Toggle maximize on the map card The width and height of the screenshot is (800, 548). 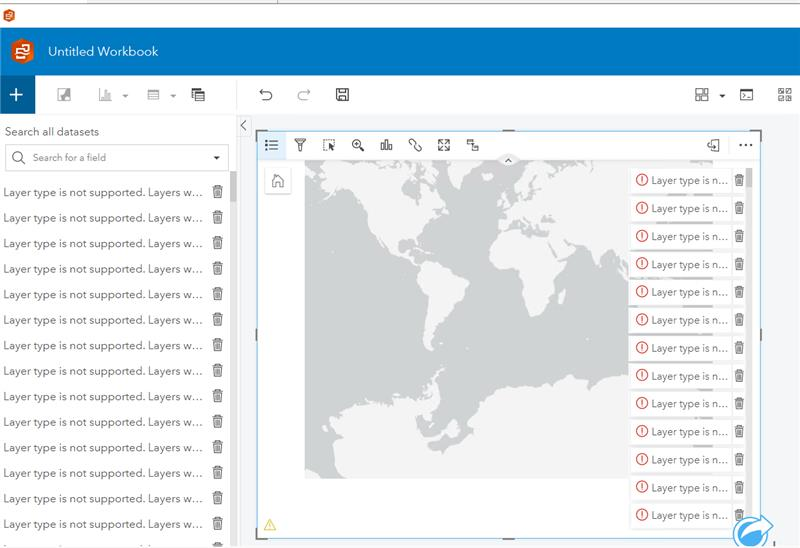click(444, 145)
